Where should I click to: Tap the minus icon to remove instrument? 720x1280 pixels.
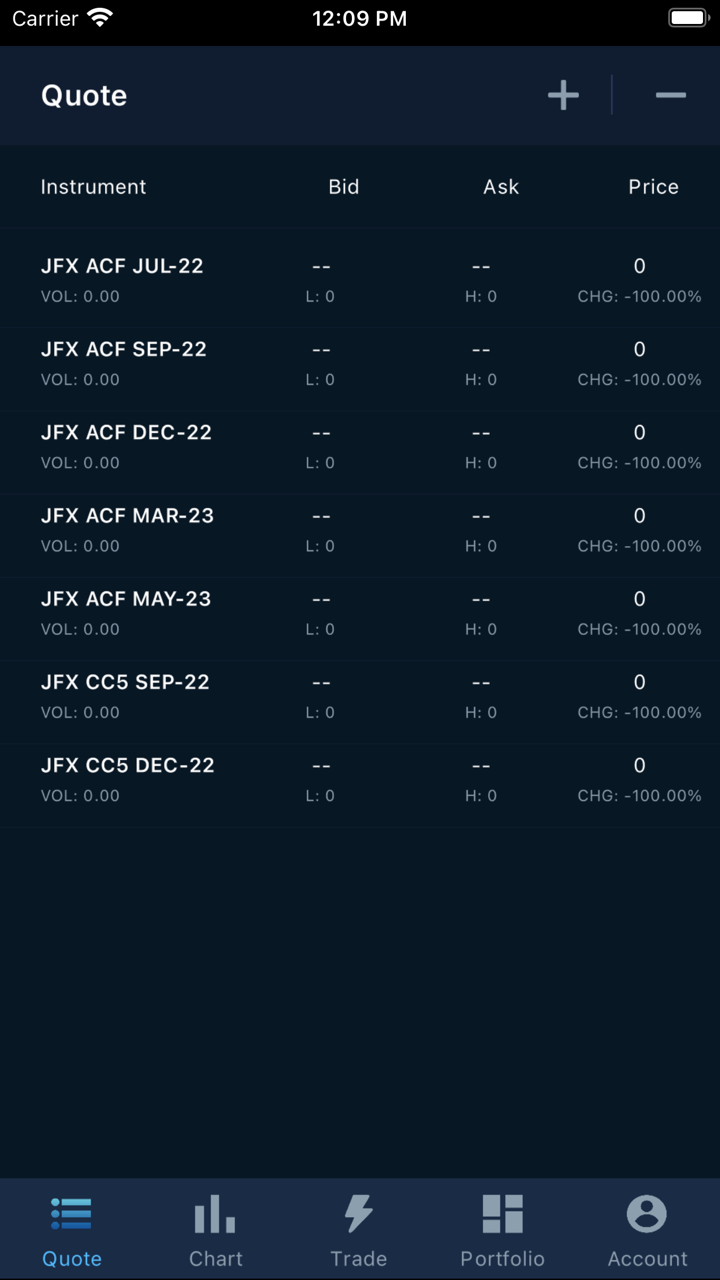pyautogui.click(x=670, y=96)
